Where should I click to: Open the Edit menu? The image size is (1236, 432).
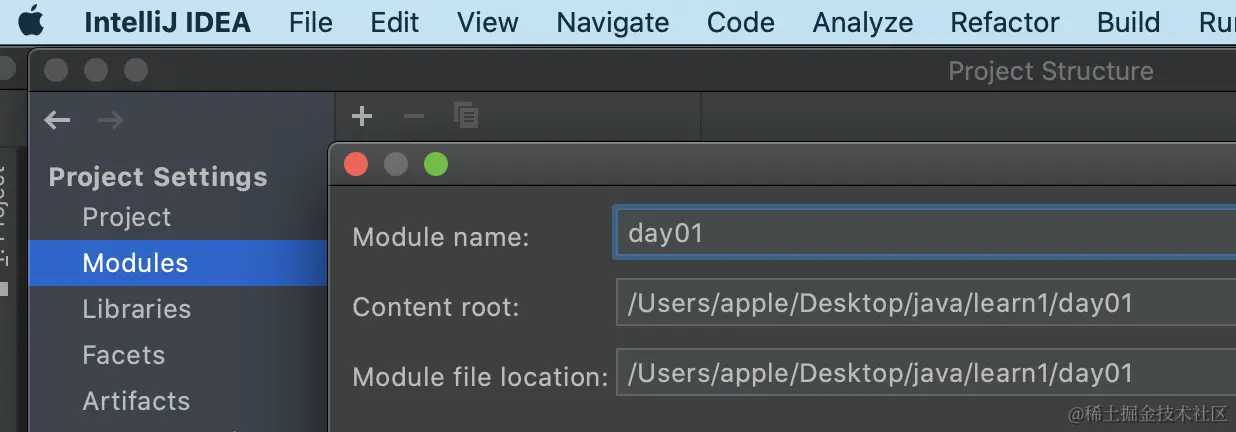[x=395, y=22]
